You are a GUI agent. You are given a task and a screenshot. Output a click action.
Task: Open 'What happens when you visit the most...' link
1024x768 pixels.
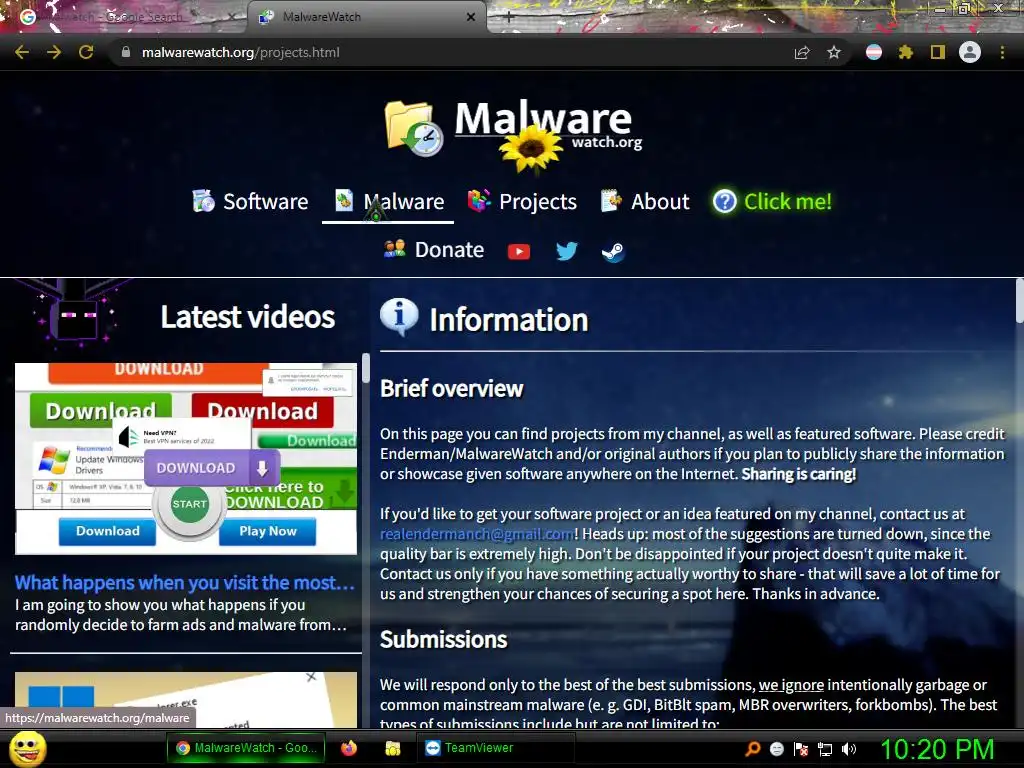(x=185, y=583)
